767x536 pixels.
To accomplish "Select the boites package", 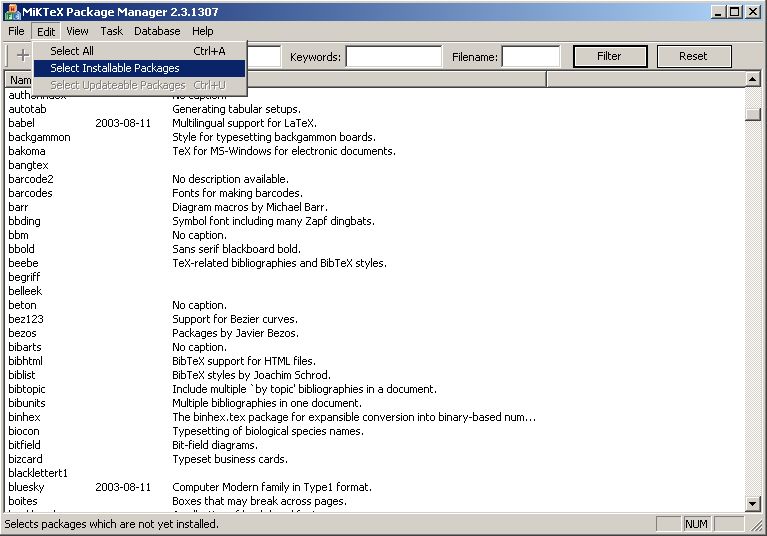I will click(23, 502).
